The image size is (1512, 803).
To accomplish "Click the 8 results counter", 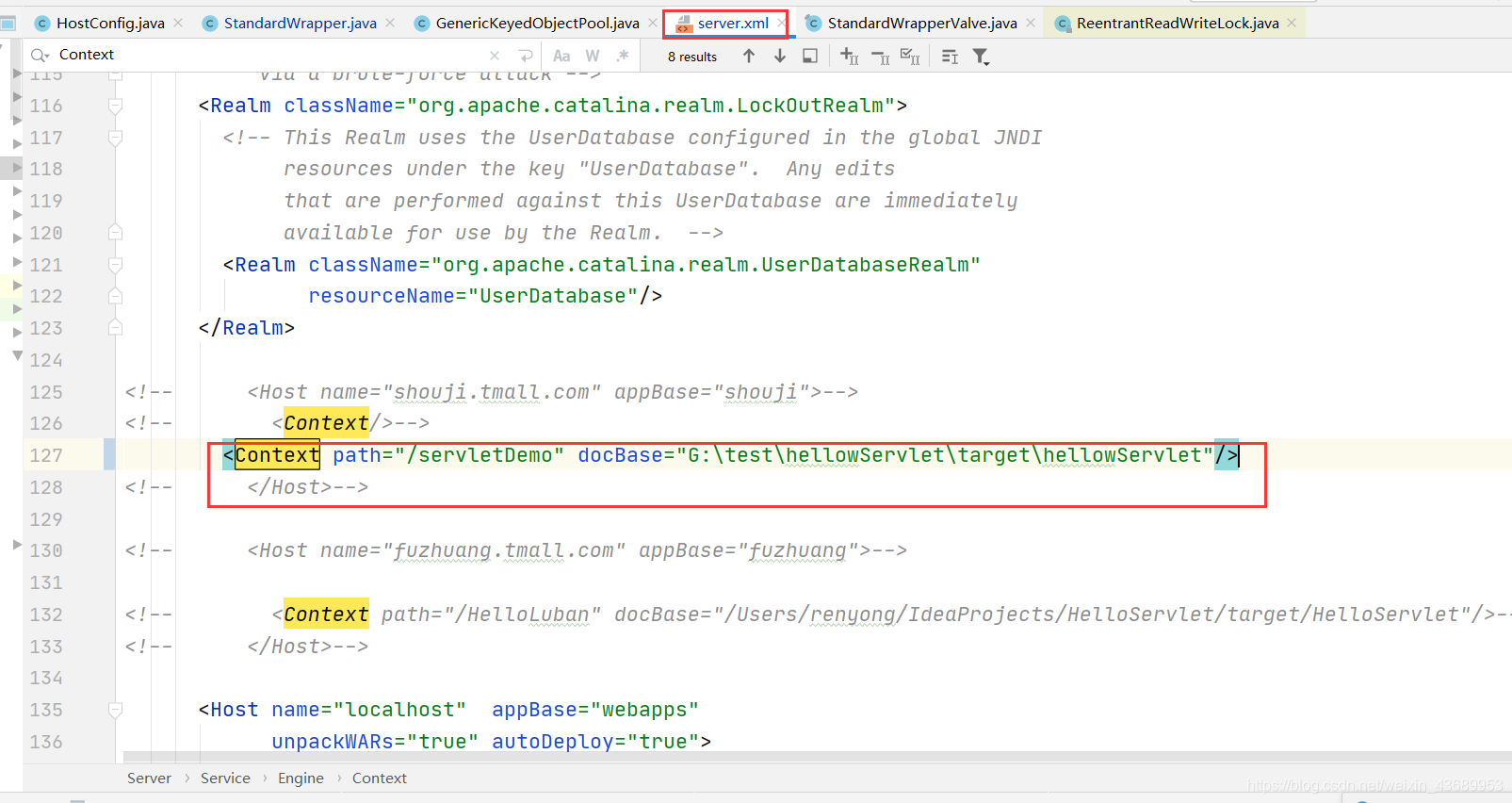I will click(x=692, y=57).
